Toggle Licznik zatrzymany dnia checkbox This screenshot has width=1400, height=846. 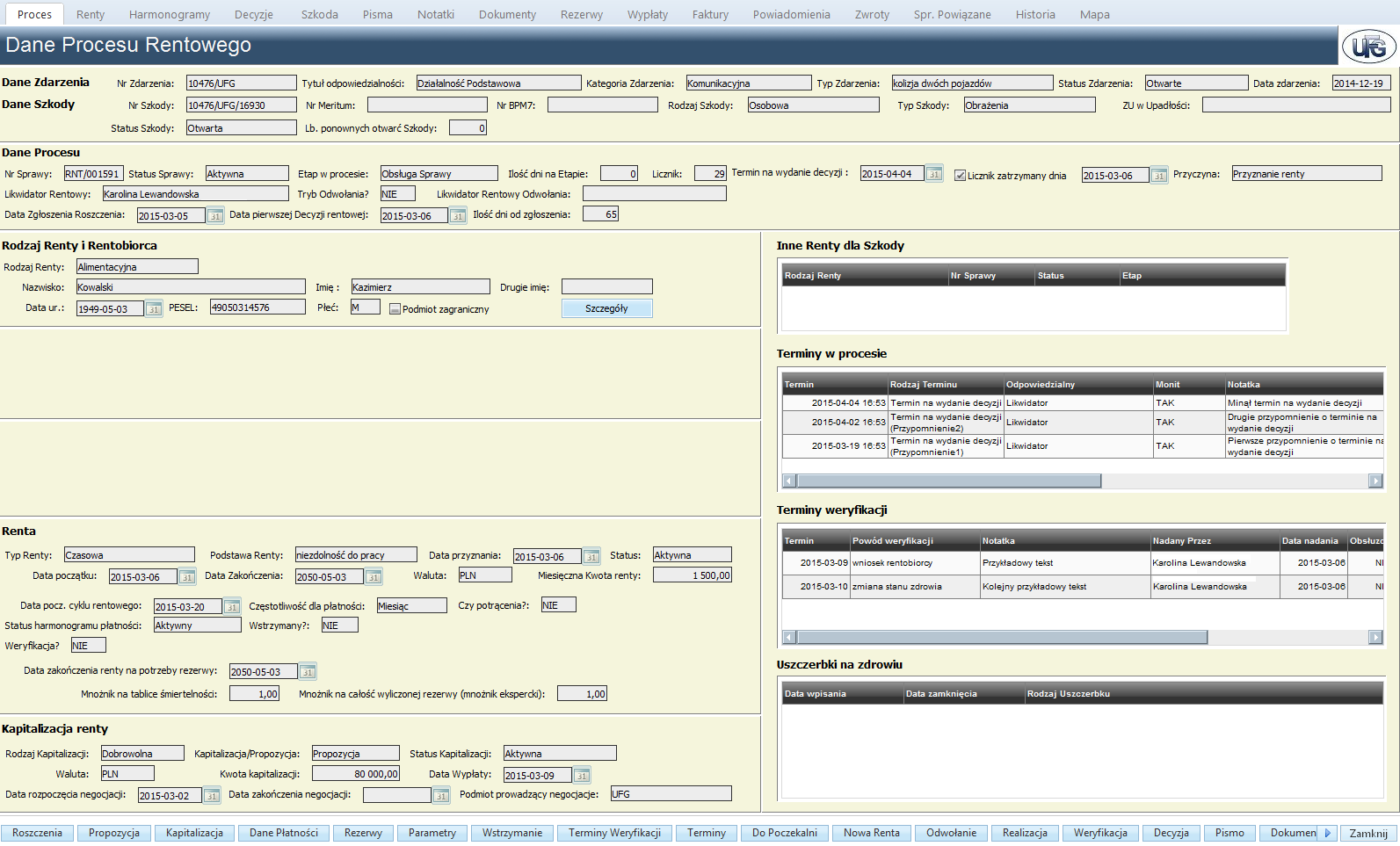pyautogui.click(x=961, y=176)
